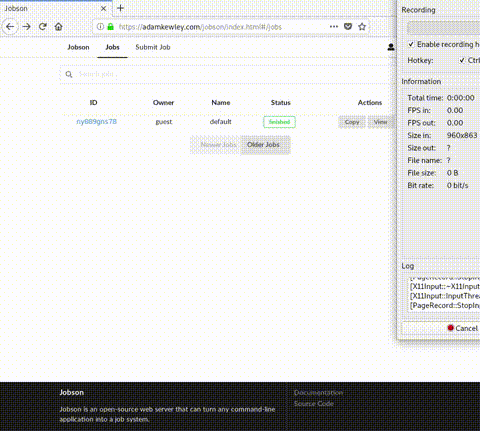
Task: Load Older Jobs
Action: (265, 145)
